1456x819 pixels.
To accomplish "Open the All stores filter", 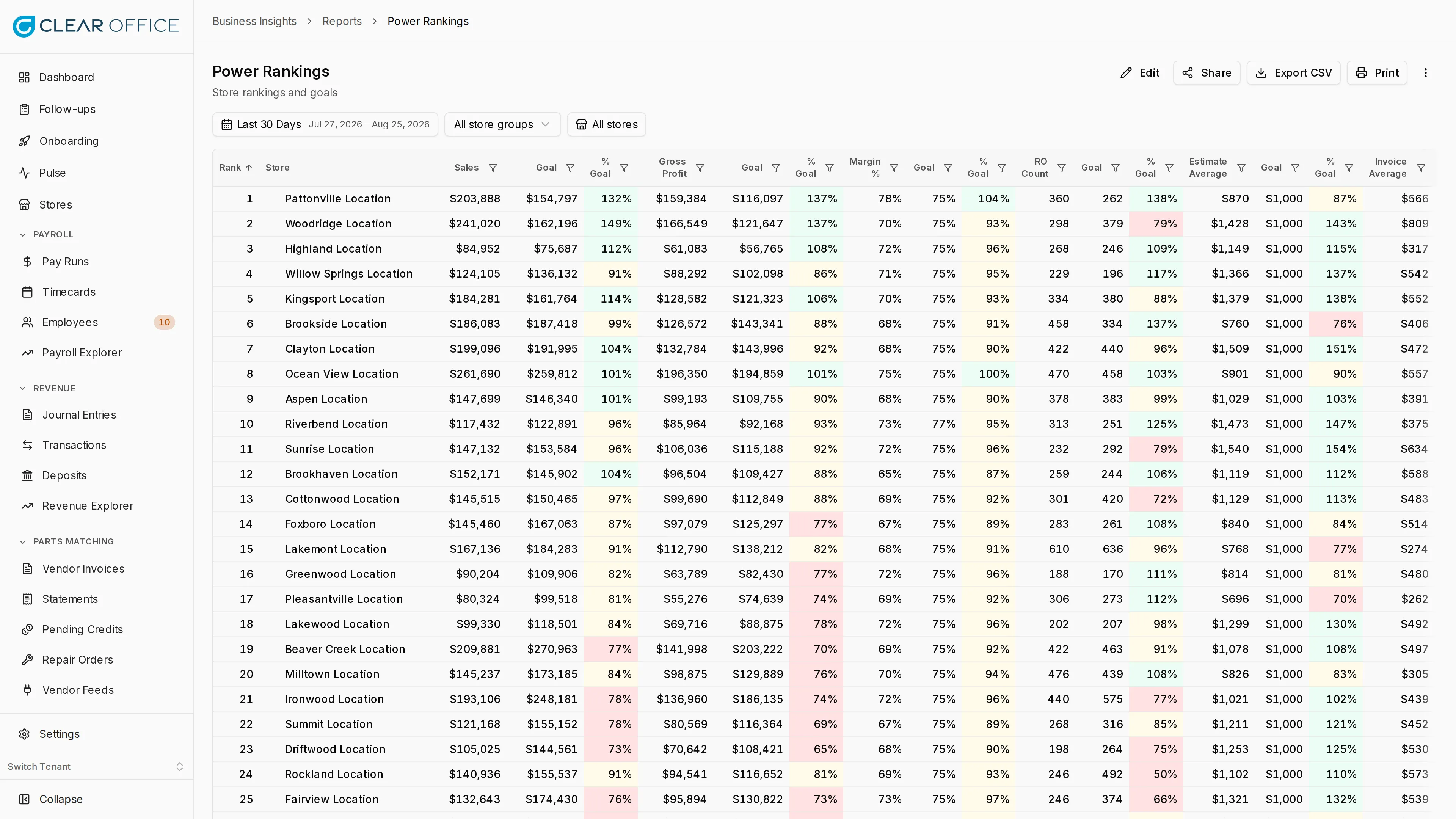I will coord(607,124).
